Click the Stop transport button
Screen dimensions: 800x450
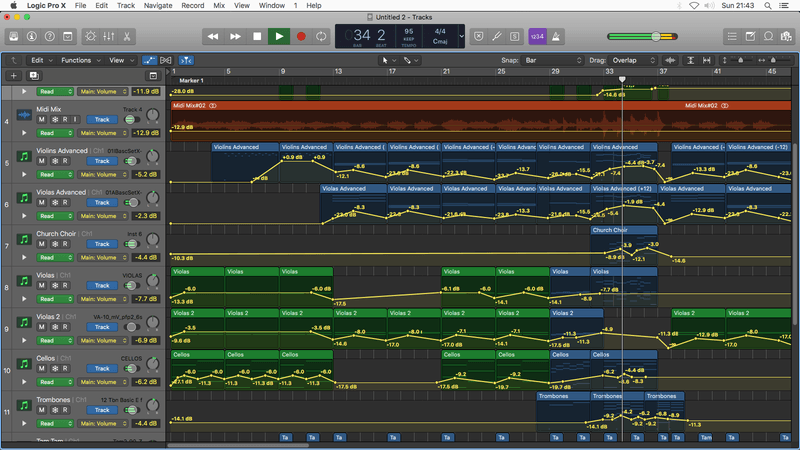pyautogui.click(x=257, y=36)
